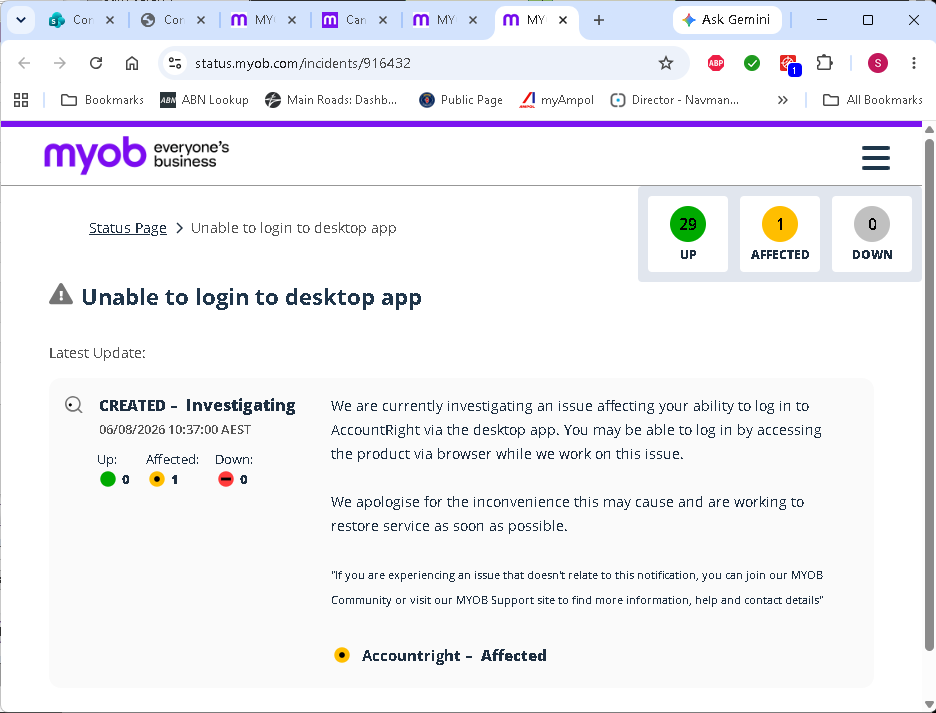Image resolution: width=936 pixels, height=713 pixels.
Task: Close the first SharePoint tab
Action: [x=110, y=20]
